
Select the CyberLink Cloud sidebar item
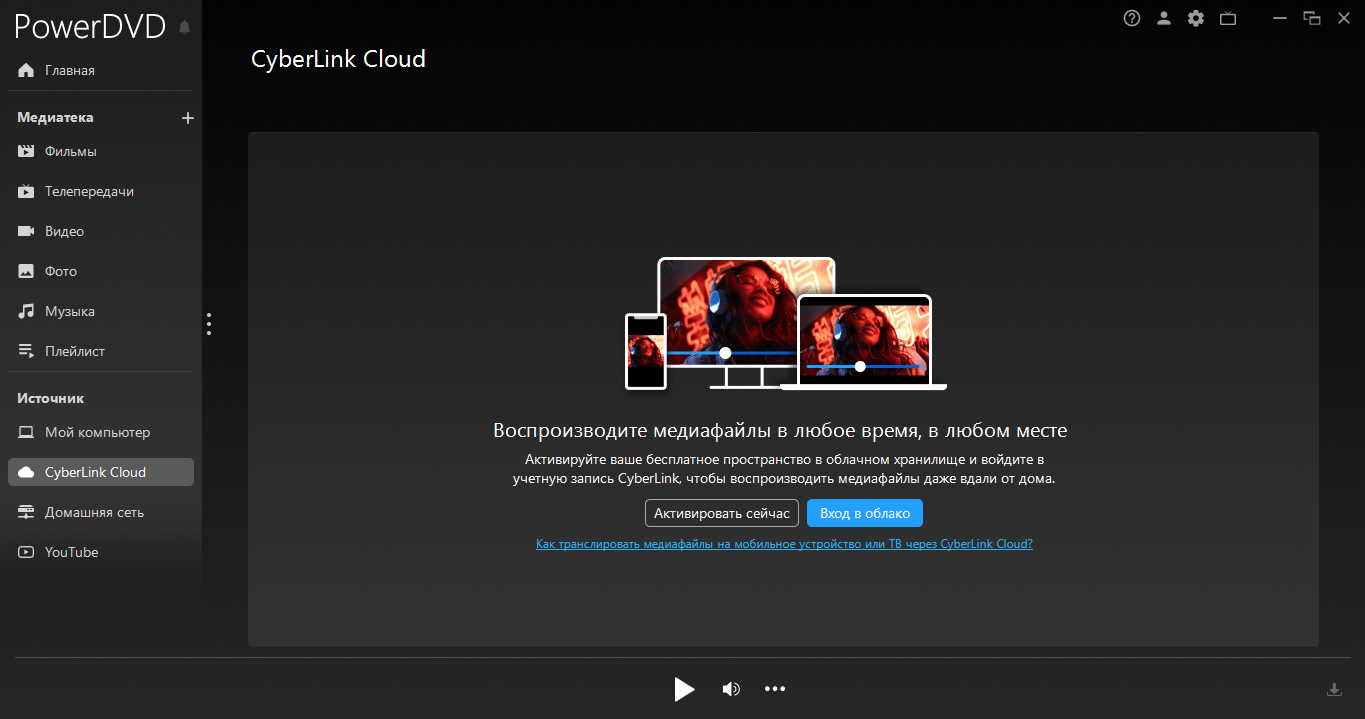pyautogui.click(x=100, y=472)
